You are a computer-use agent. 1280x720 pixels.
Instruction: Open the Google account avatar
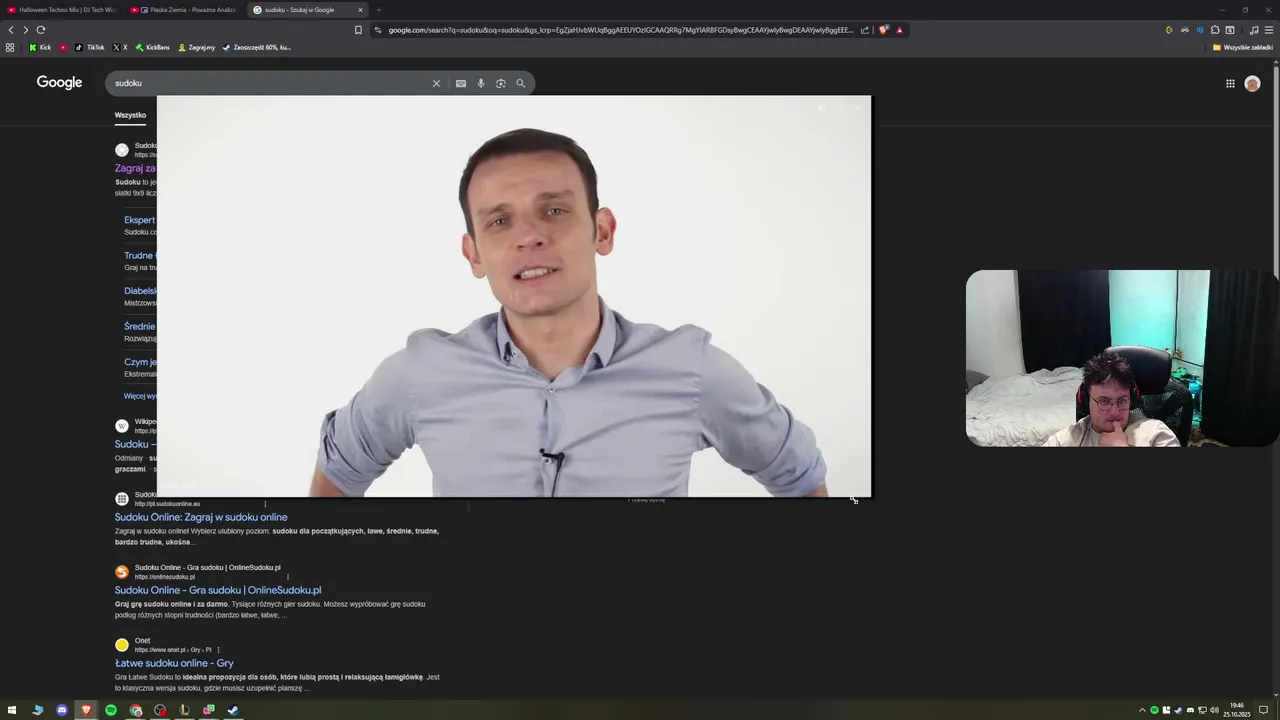[1252, 84]
